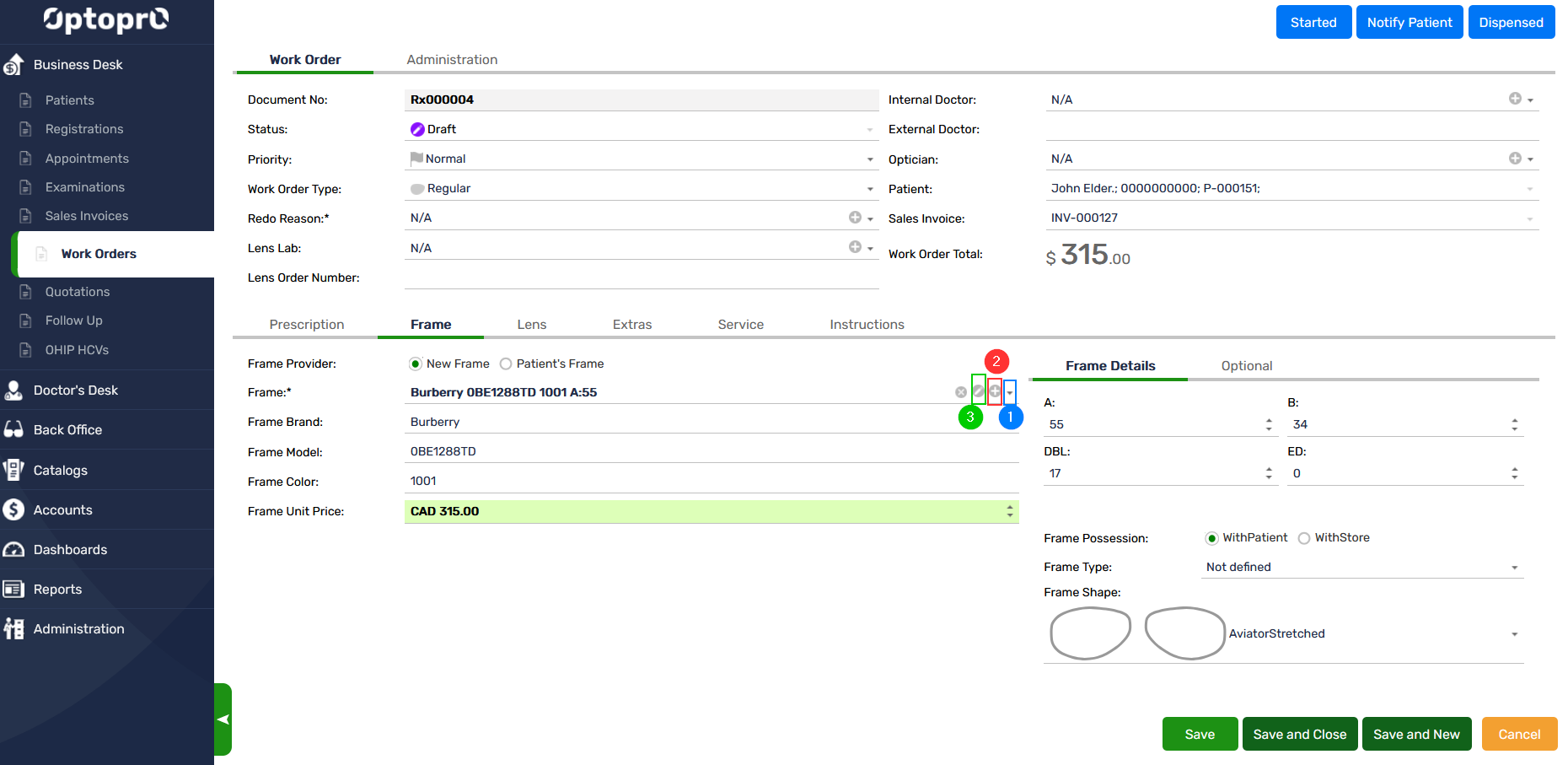
Task: Click the plus icon in Lens Lab field
Action: click(x=855, y=247)
